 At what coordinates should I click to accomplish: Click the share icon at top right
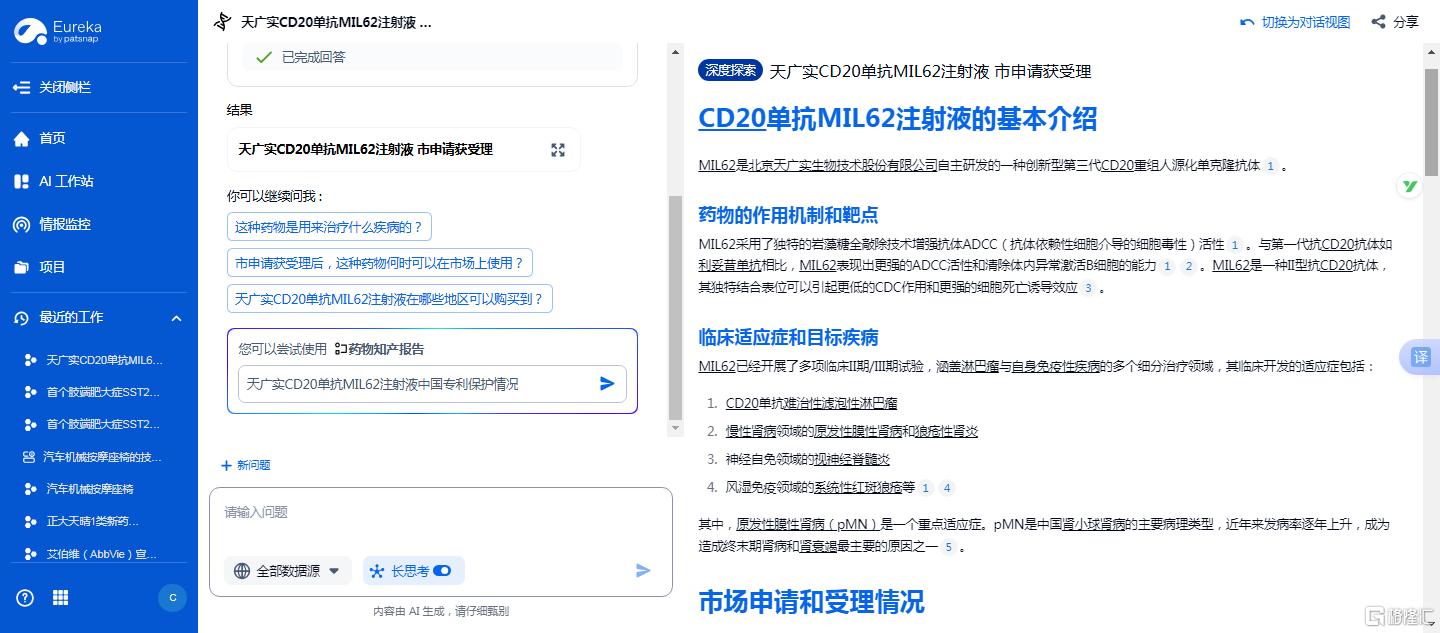1379,22
